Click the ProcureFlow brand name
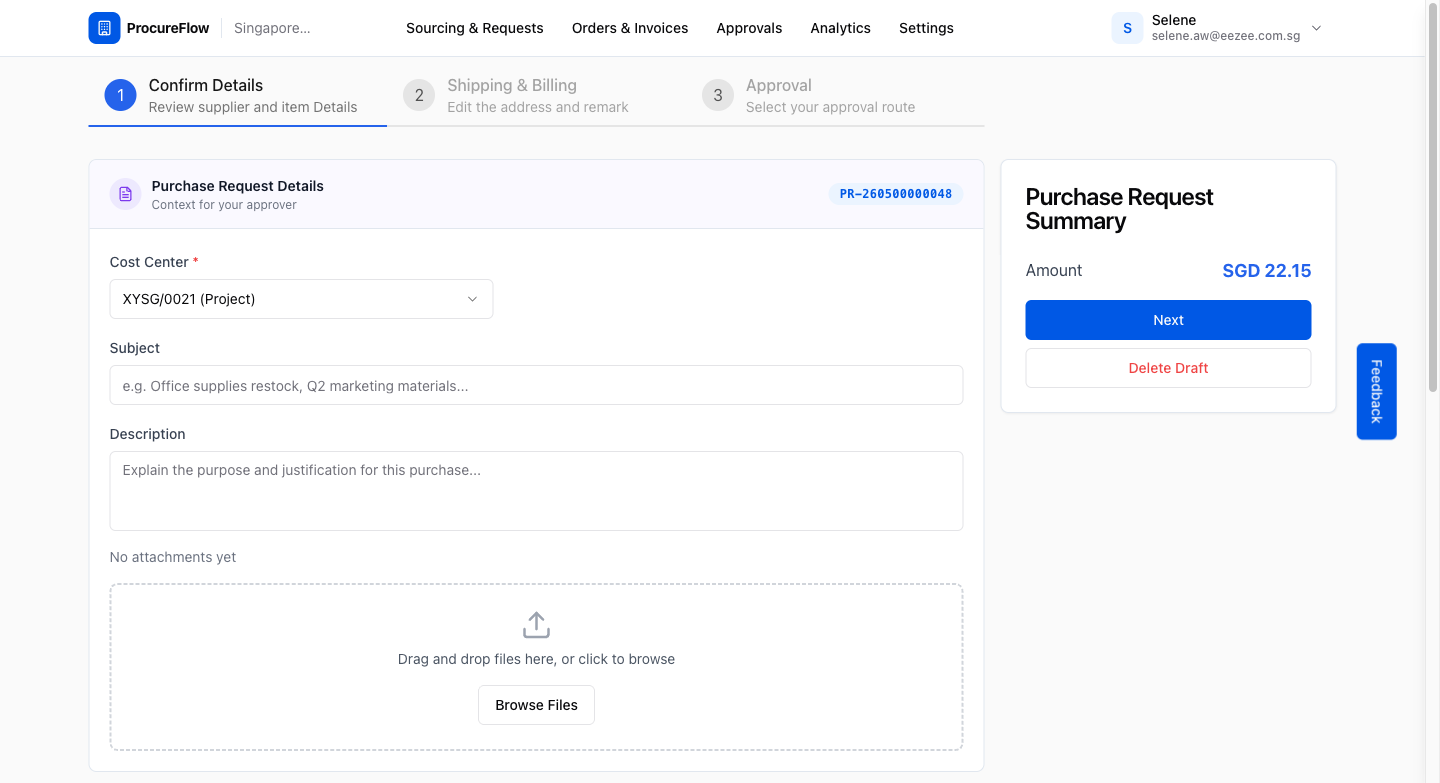 pyautogui.click(x=168, y=28)
